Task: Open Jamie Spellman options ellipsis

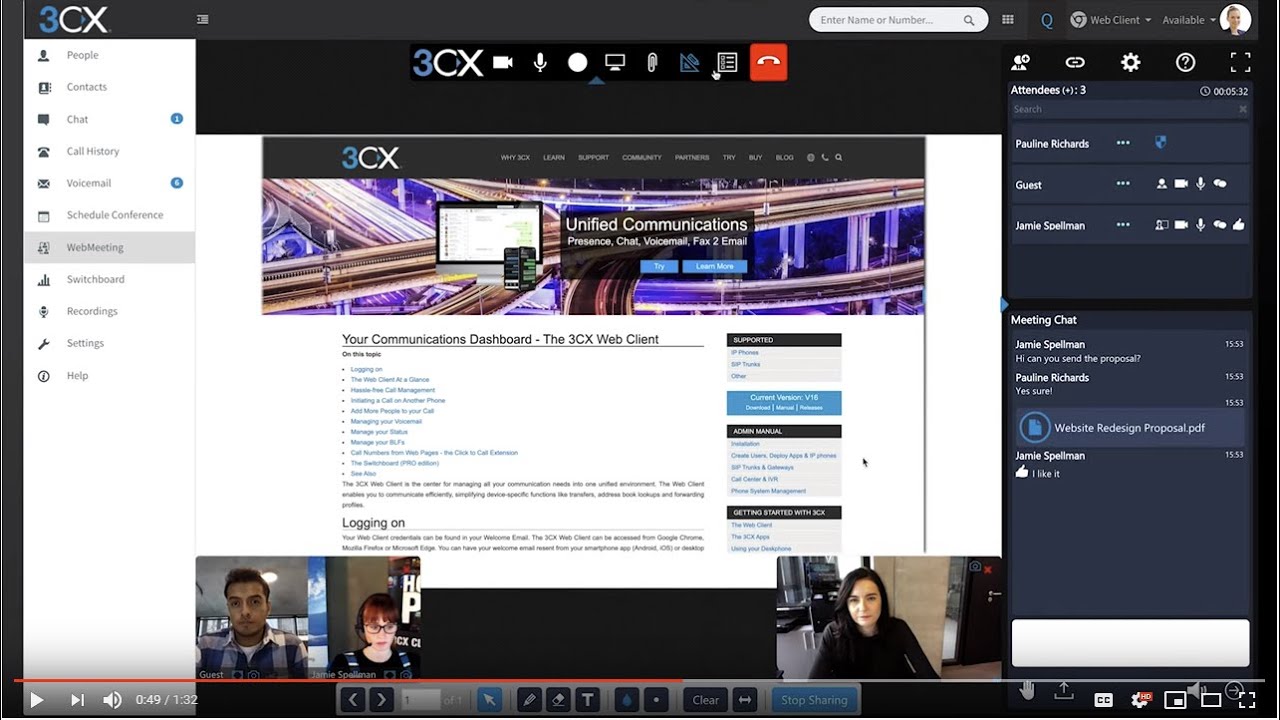Action: (x=1123, y=225)
